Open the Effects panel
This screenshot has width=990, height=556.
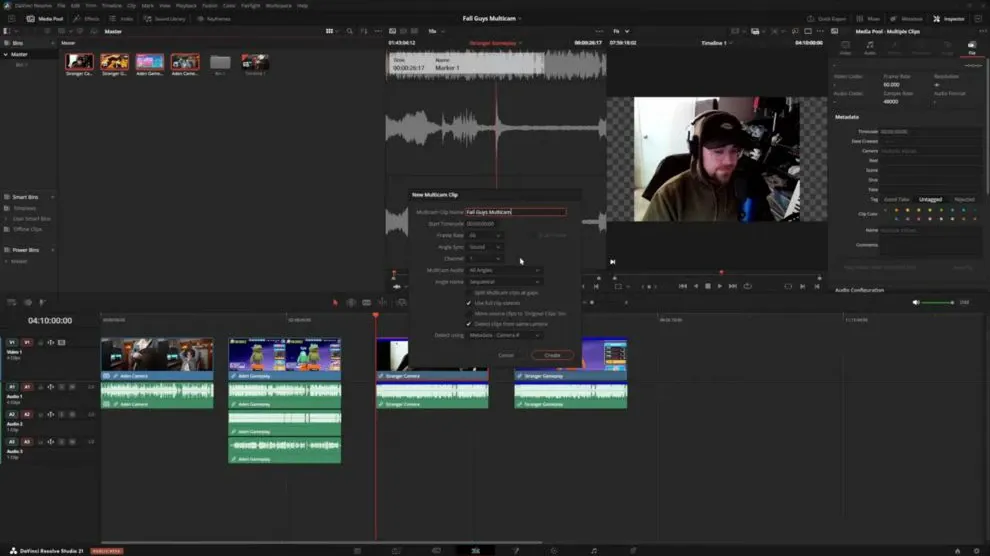click(86, 19)
